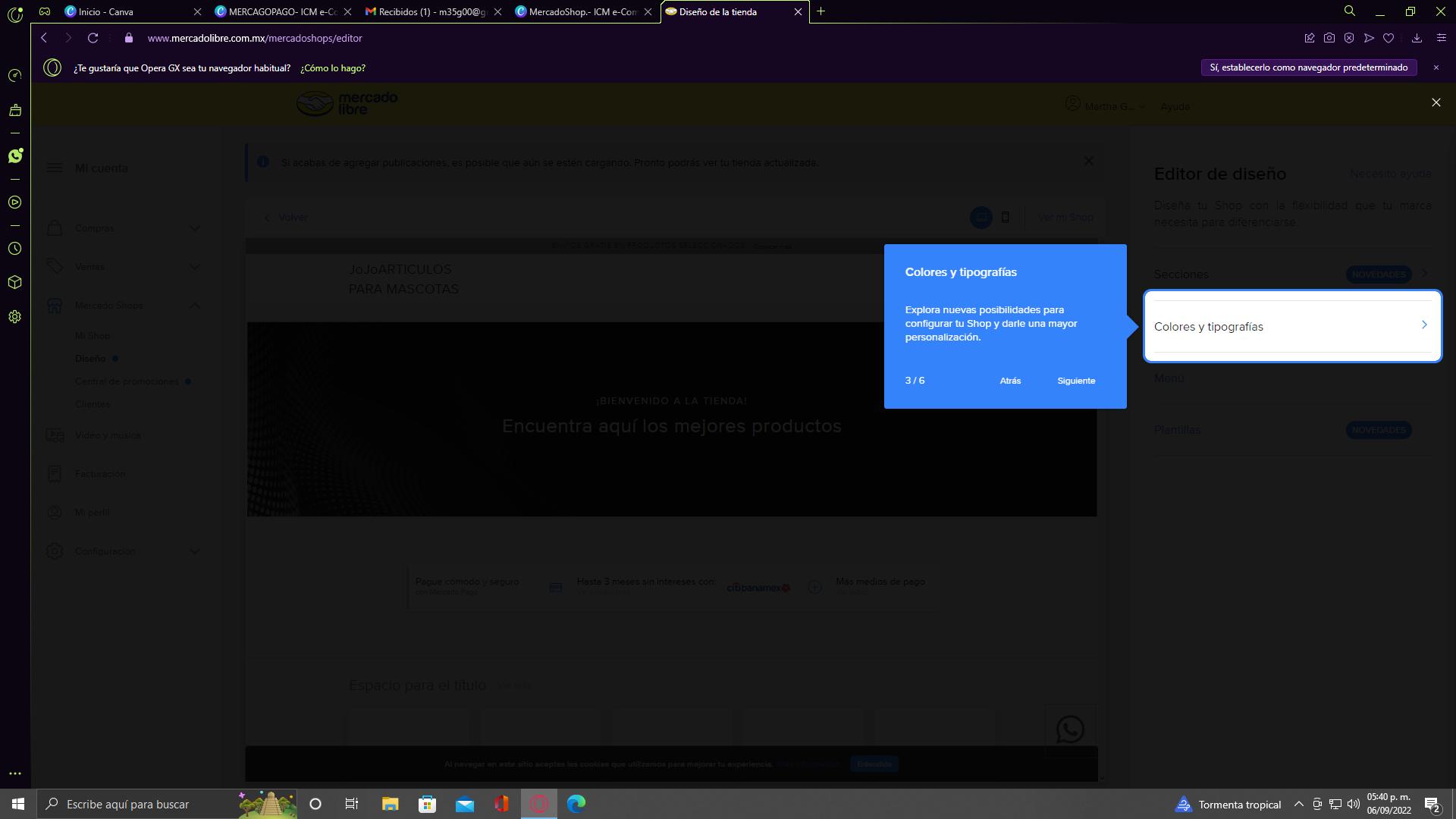Click the heart bookmark icon in address bar

point(1389,38)
